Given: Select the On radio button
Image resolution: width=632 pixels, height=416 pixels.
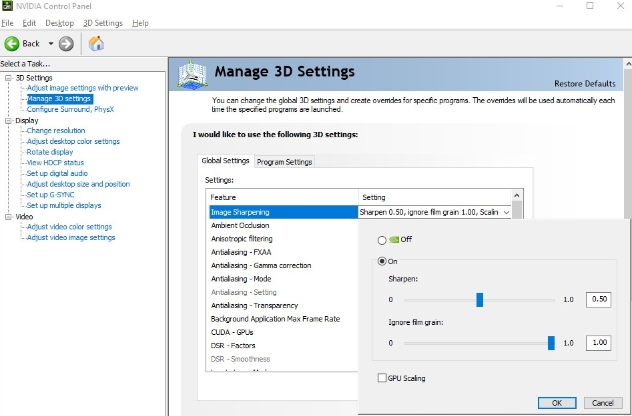Looking at the screenshot, I should coord(381,261).
